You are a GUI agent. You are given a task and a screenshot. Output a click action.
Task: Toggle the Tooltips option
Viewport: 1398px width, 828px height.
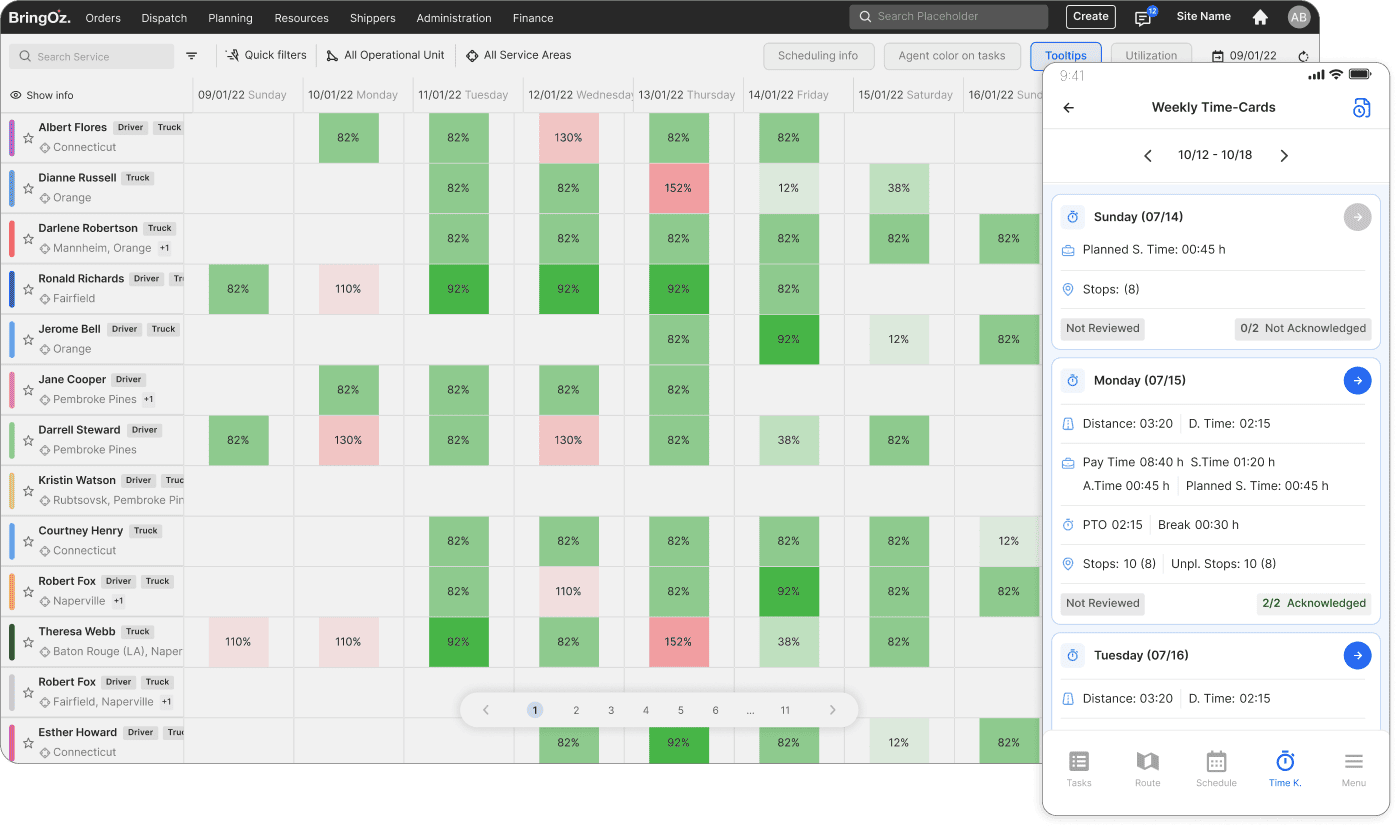[1066, 57]
